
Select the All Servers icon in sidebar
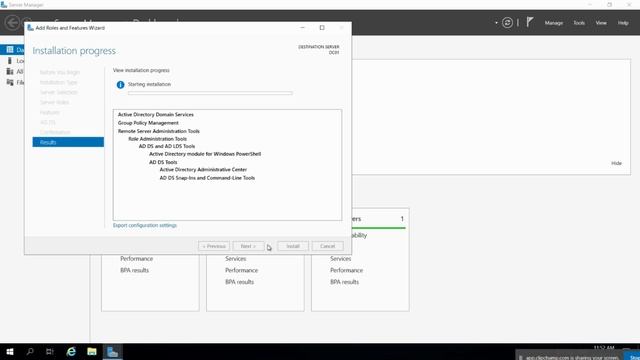point(10,71)
